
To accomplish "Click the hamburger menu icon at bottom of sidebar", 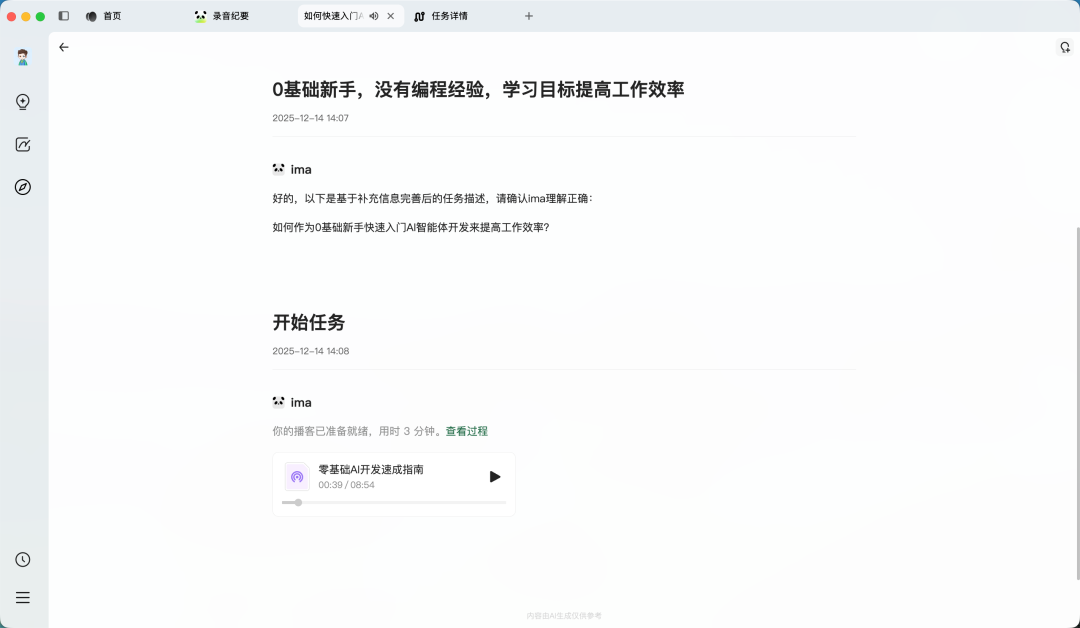I will 22,597.
